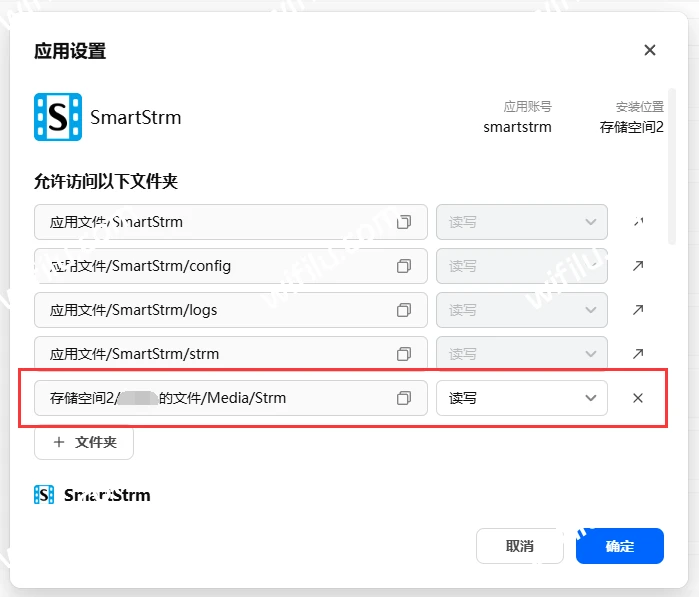Add a new 文件夹 entry

[x=84, y=442]
